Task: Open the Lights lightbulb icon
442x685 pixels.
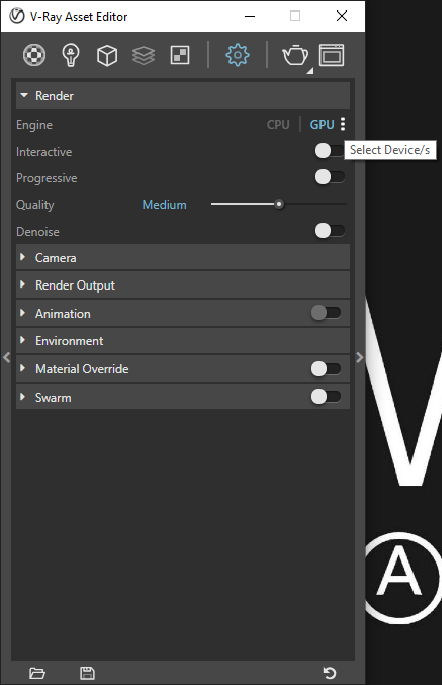Action: tap(71, 55)
